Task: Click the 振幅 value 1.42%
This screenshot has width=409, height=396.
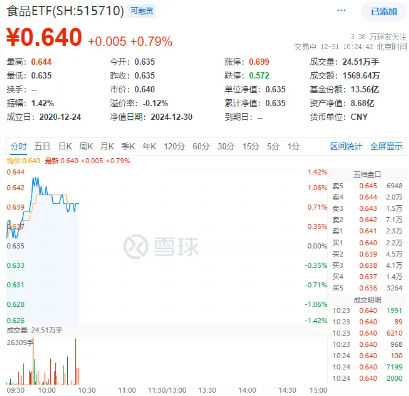Action: [x=43, y=103]
